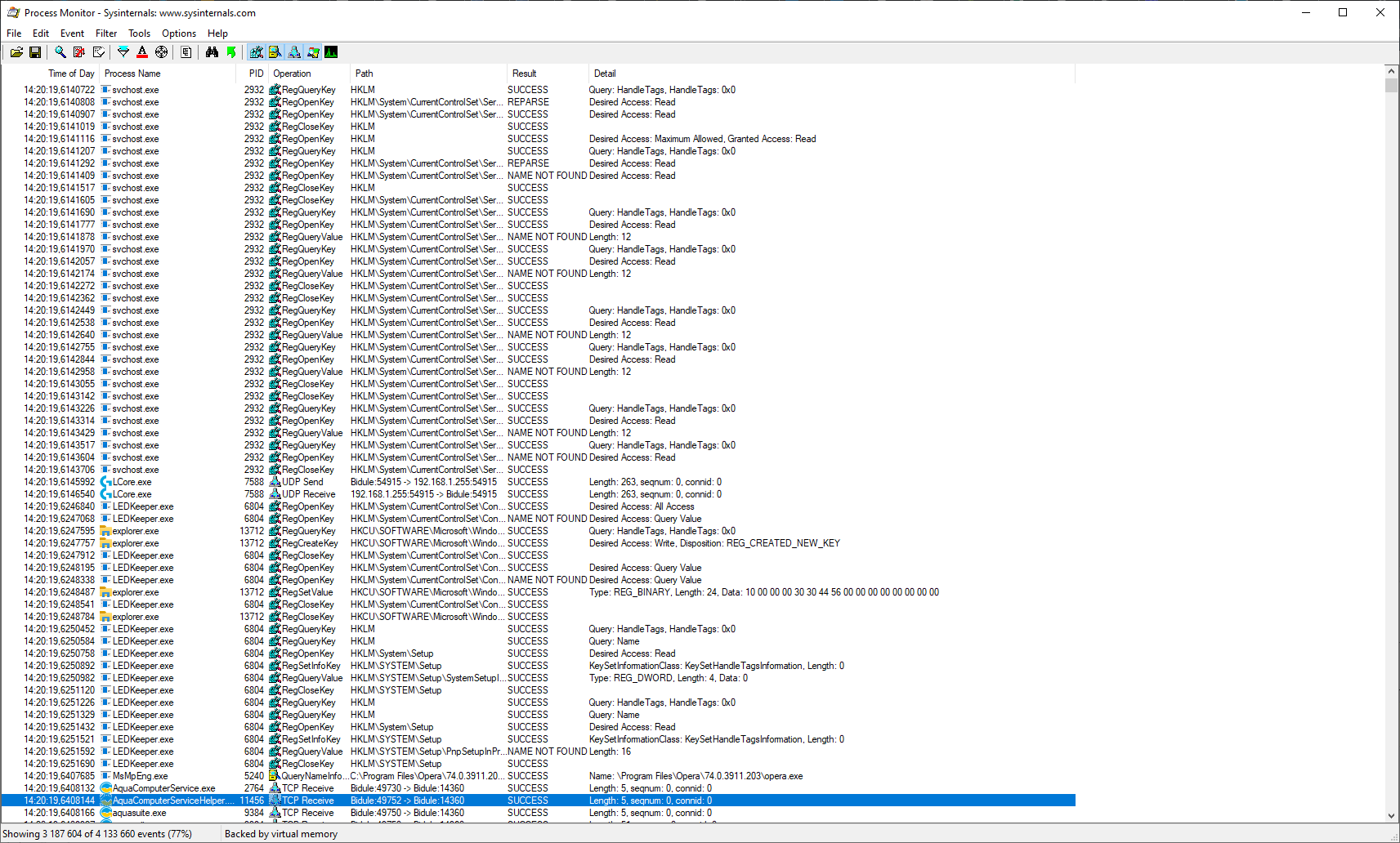Select the aquasuite.exe process name
The width and height of the screenshot is (1400, 843).
pyautogui.click(x=140, y=813)
